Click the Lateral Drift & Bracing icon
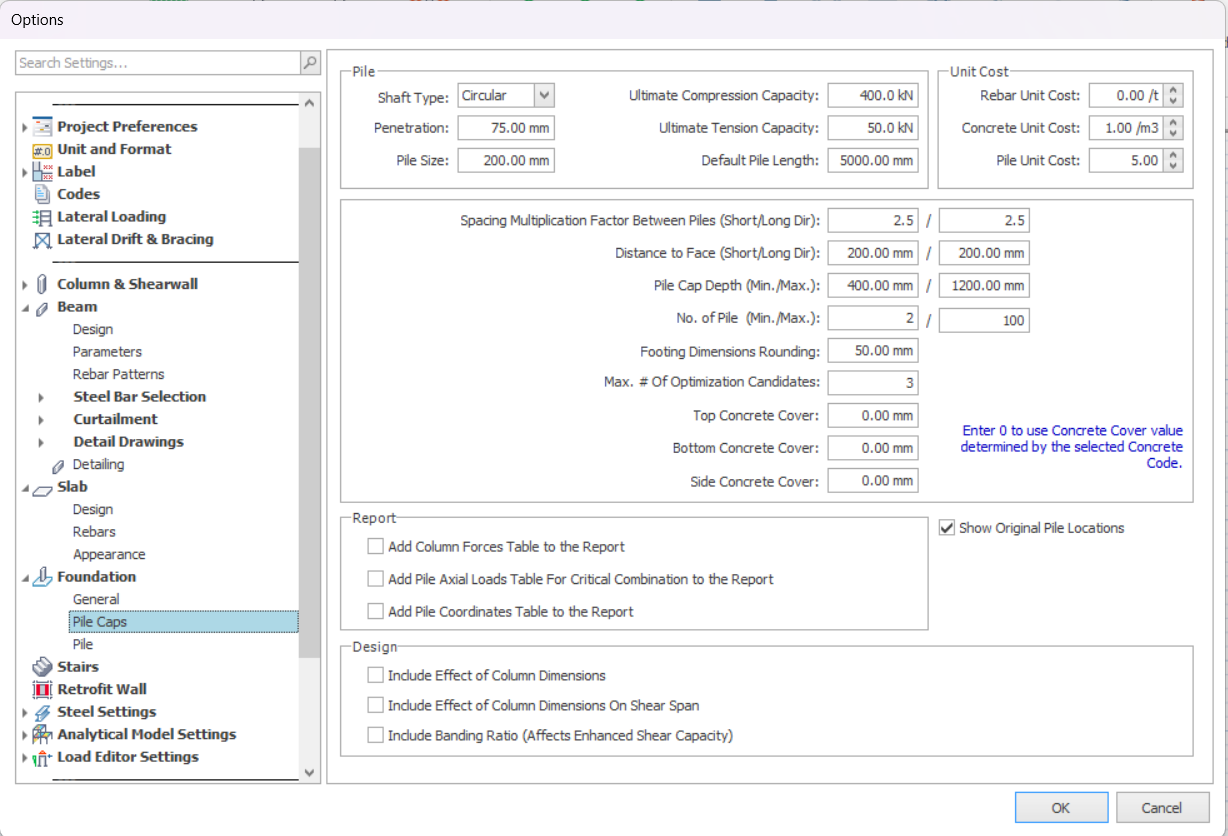1228x836 pixels. 42,240
